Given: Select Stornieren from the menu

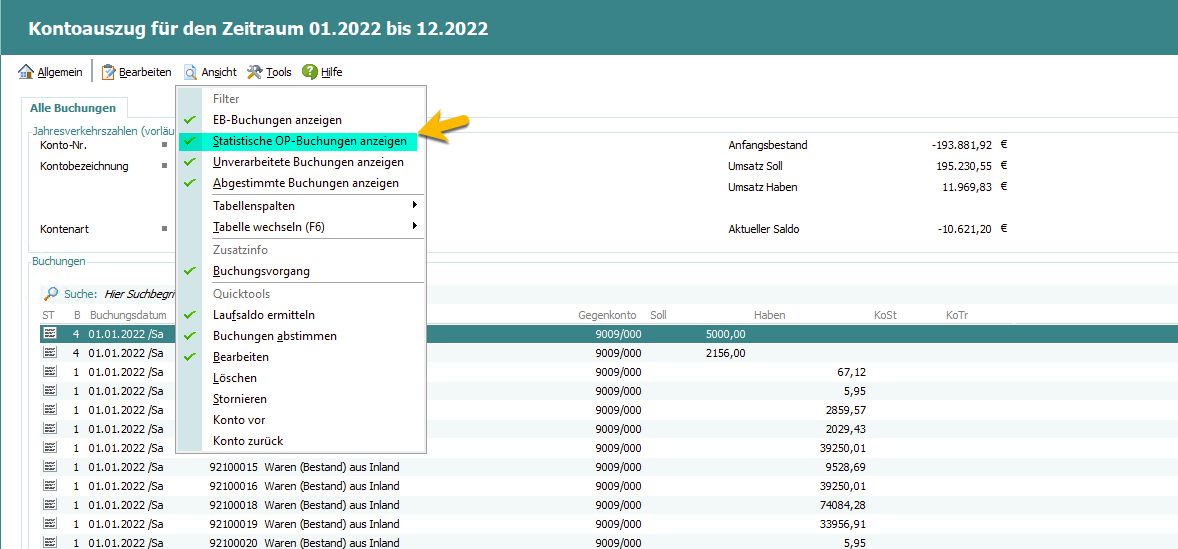Looking at the screenshot, I should click(241, 399).
